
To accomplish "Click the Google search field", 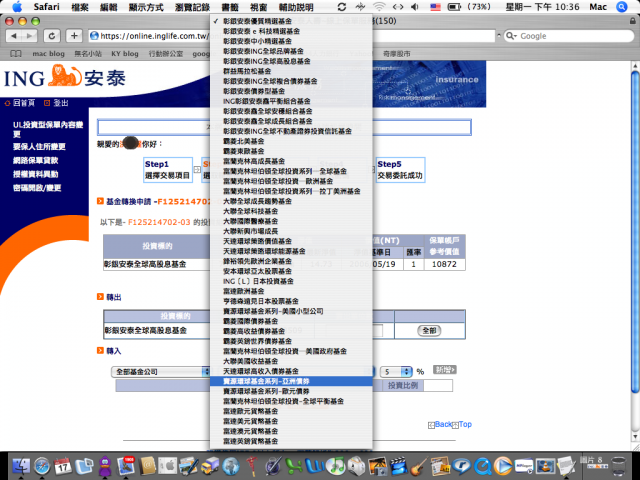I will 569,36.
